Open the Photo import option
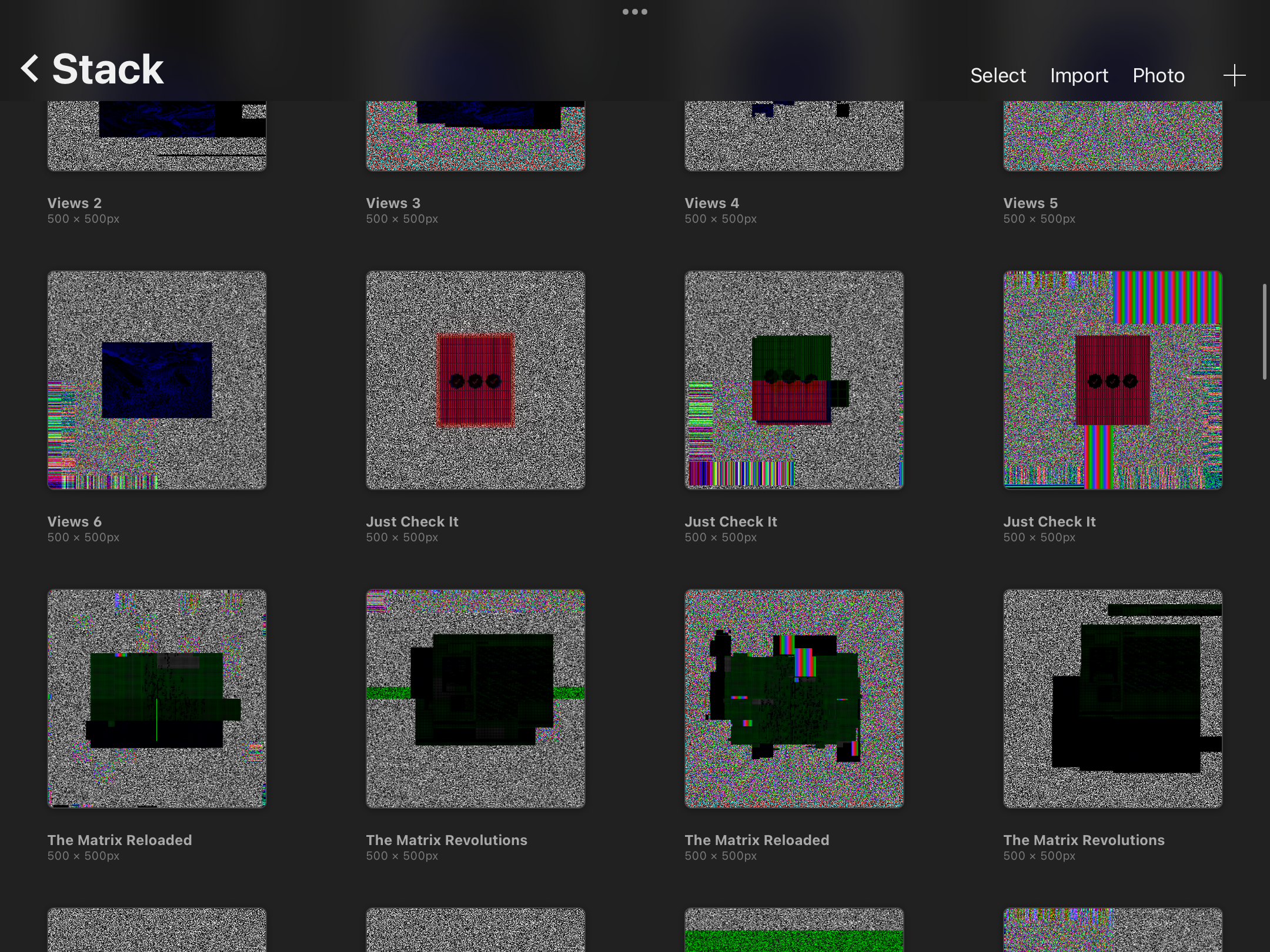The image size is (1270, 952). point(1158,76)
